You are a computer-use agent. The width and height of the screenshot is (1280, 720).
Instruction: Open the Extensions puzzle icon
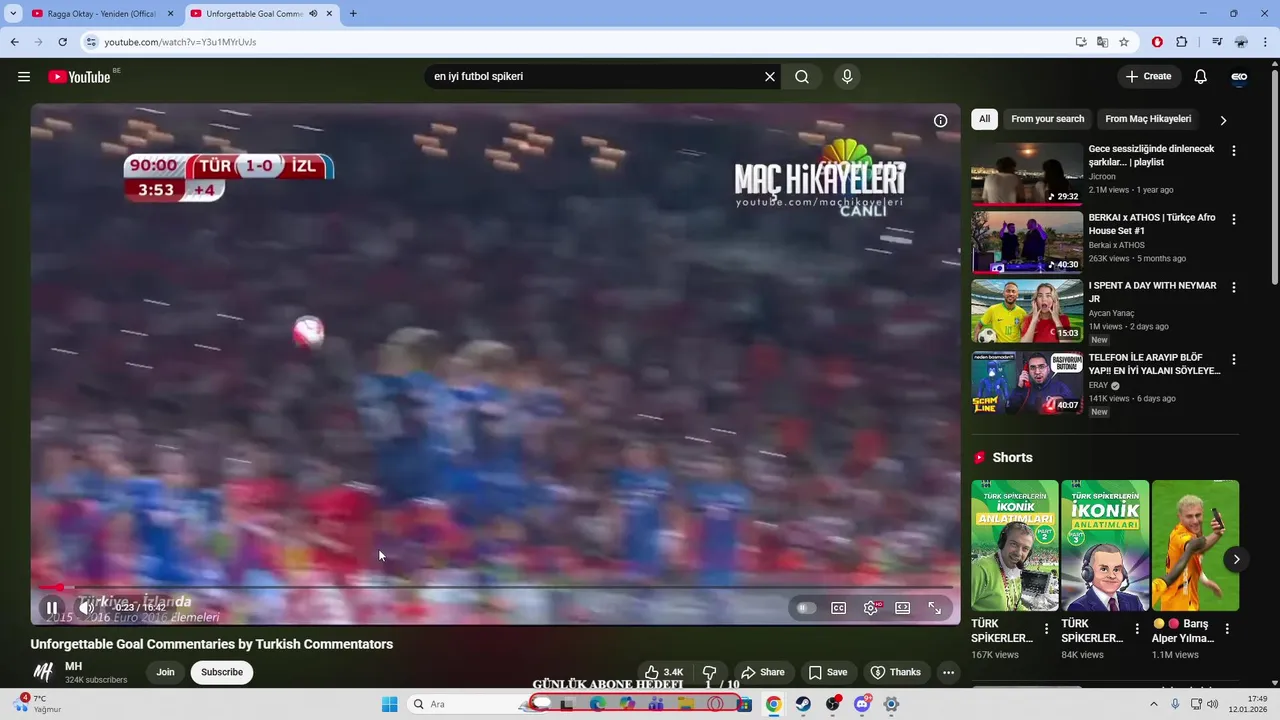[1181, 42]
